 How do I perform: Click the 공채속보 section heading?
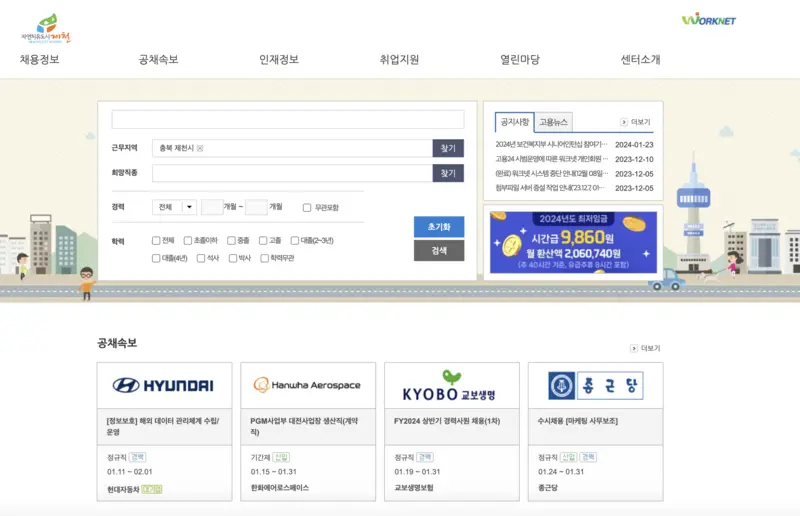coord(117,343)
